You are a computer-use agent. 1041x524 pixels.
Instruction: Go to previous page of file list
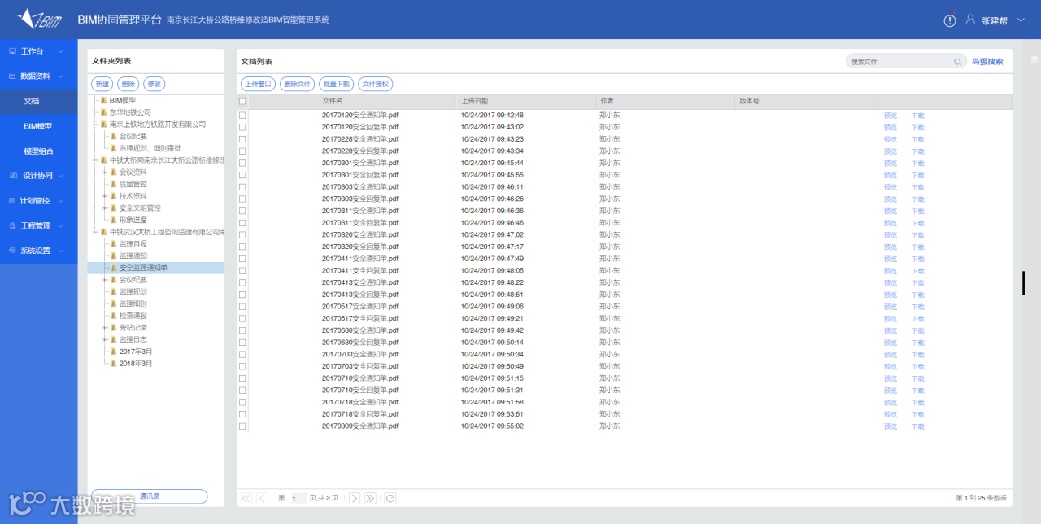262,498
